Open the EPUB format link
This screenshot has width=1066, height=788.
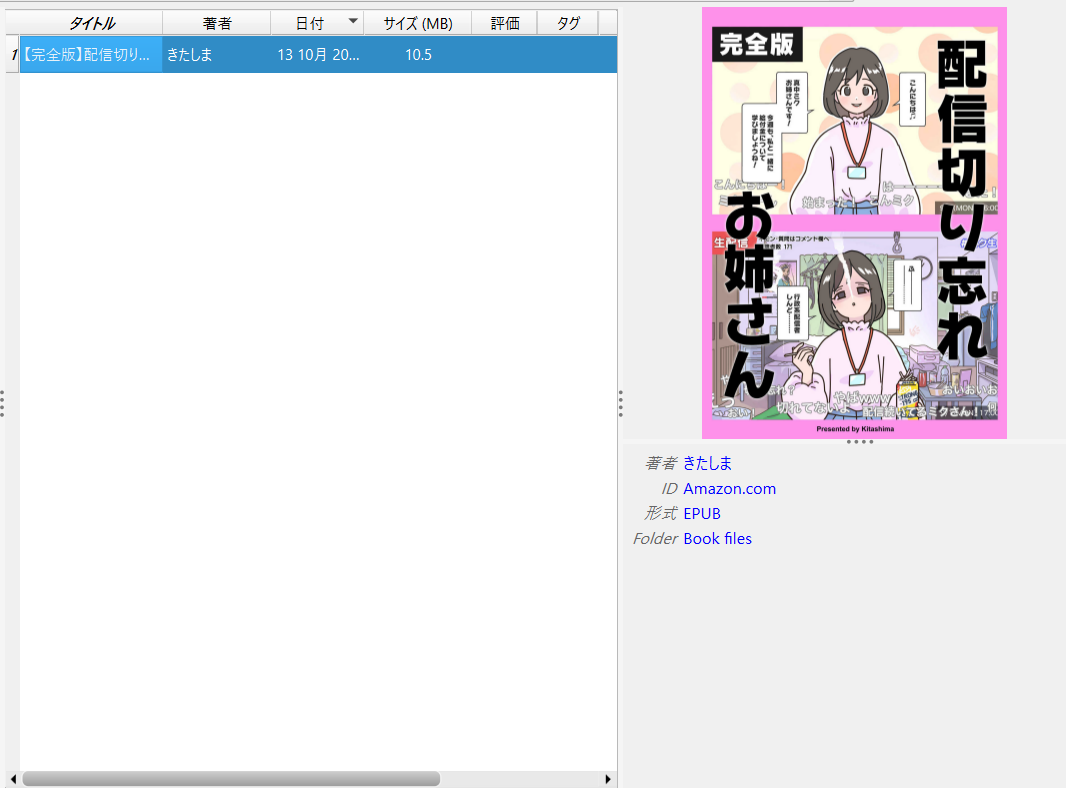coord(701,513)
